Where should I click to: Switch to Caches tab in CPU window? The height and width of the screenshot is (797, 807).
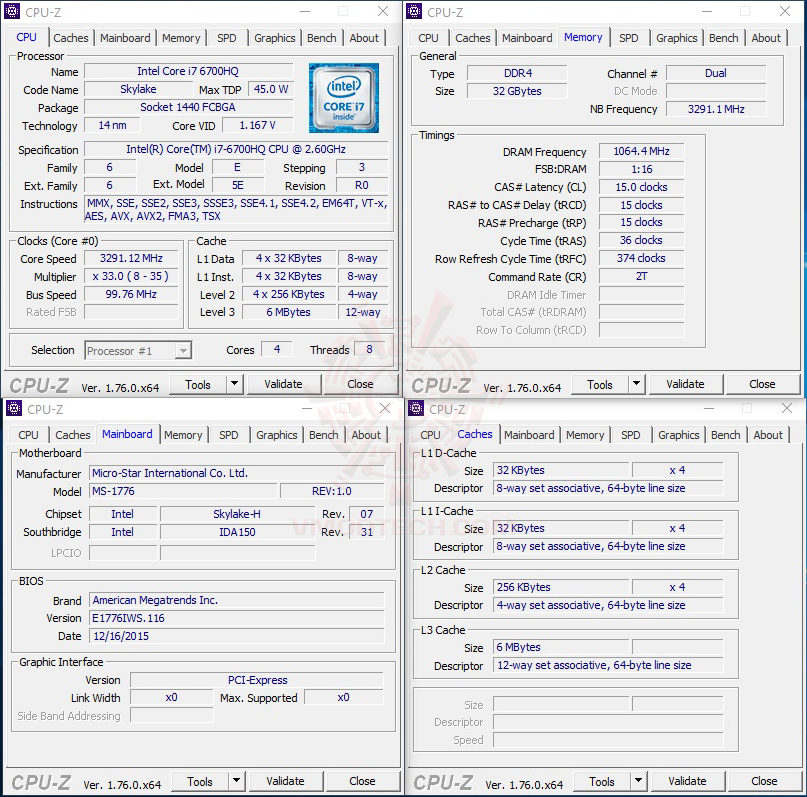pyautogui.click(x=71, y=38)
